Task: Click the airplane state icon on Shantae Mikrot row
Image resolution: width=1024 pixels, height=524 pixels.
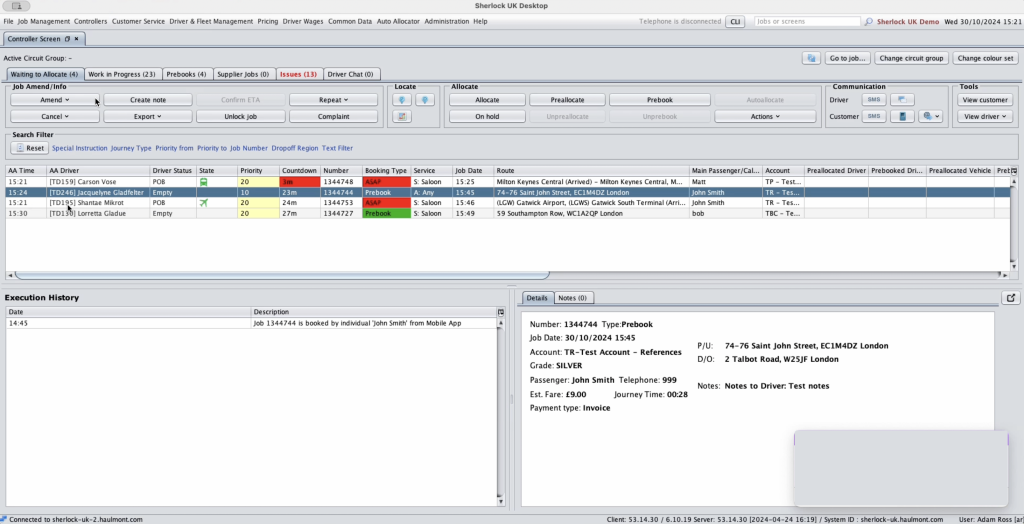Action: tap(204, 203)
